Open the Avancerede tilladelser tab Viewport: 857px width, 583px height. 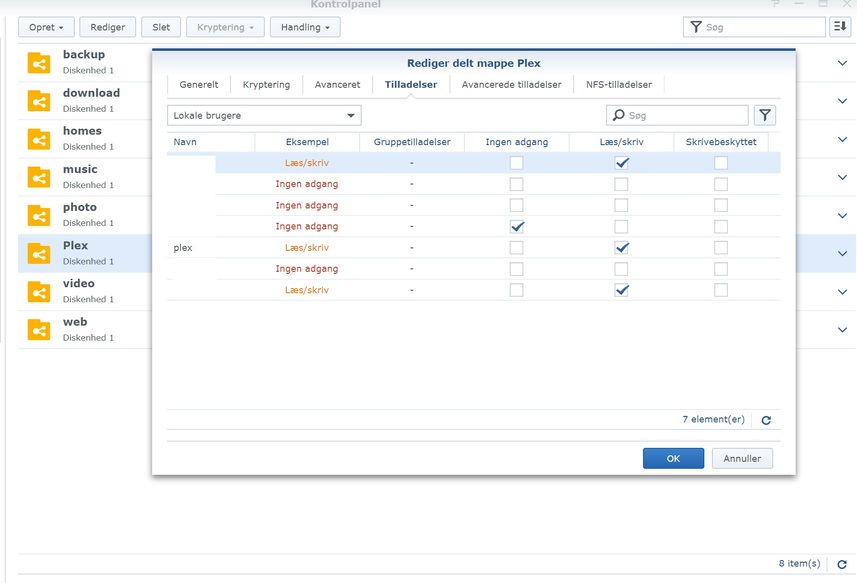coord(512,85)
